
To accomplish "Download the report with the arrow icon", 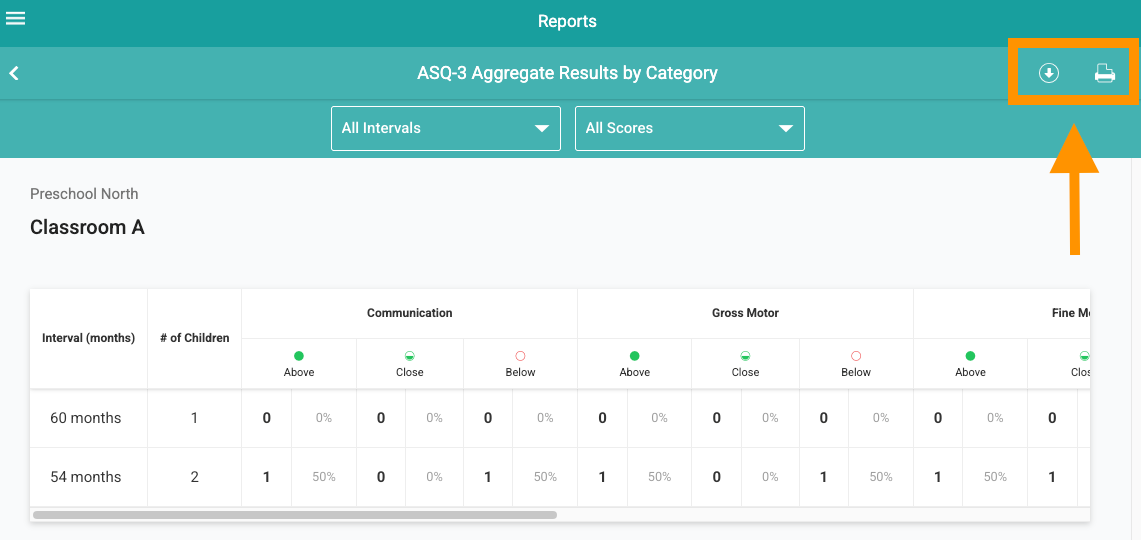I will tap(1049, 73).
